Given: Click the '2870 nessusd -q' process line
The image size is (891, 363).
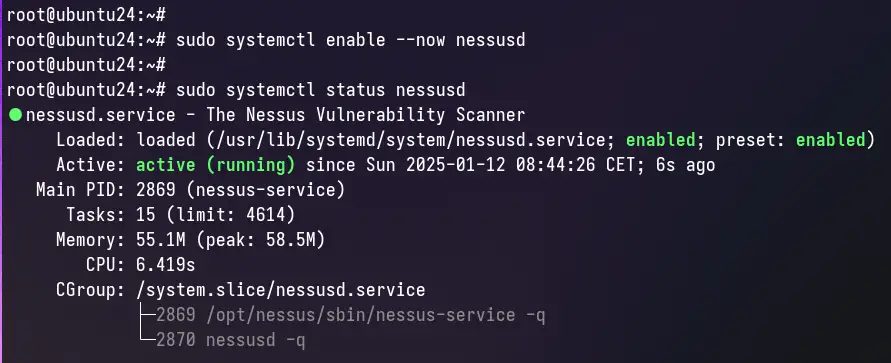Looking at the screenshot, I should point(231,340).
